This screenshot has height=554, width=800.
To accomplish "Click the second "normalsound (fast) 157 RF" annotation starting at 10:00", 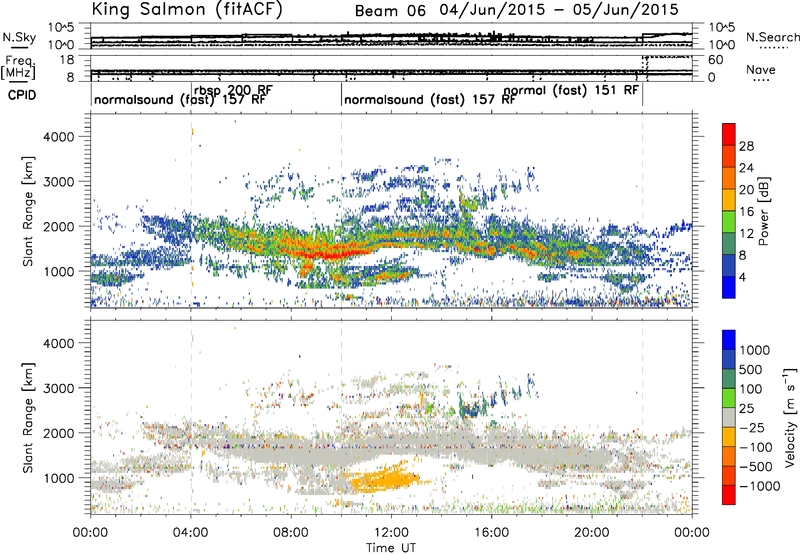I will [430, 99].
